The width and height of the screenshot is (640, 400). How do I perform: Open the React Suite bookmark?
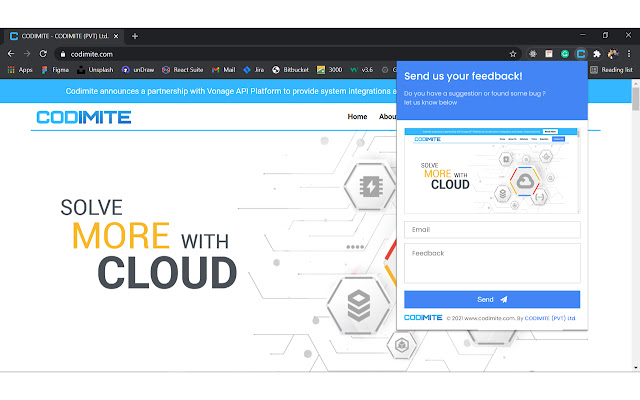[x=182, y=70]
